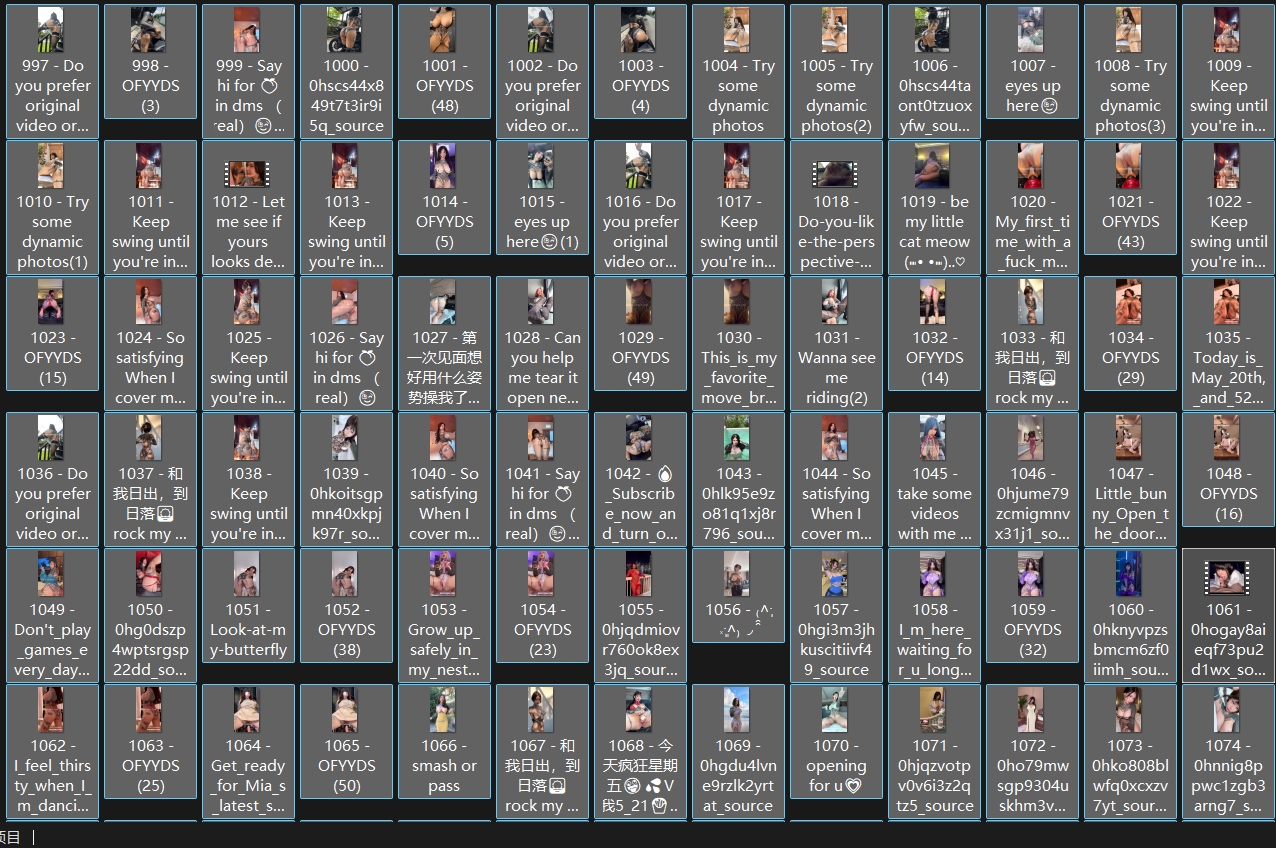Select file 1029 - OFYYDS (49)

[640, 342]
